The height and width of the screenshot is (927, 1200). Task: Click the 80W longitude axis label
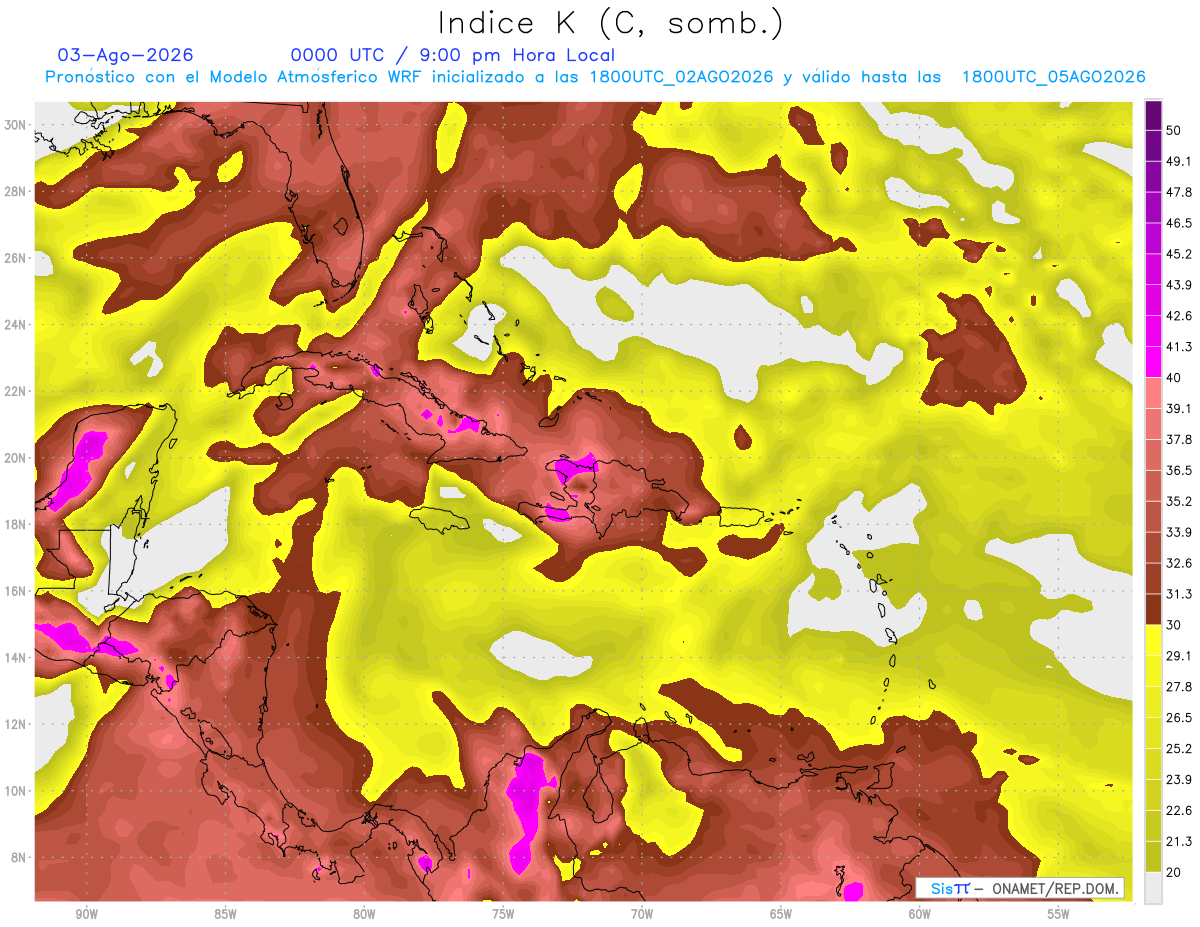coord(364,914)
